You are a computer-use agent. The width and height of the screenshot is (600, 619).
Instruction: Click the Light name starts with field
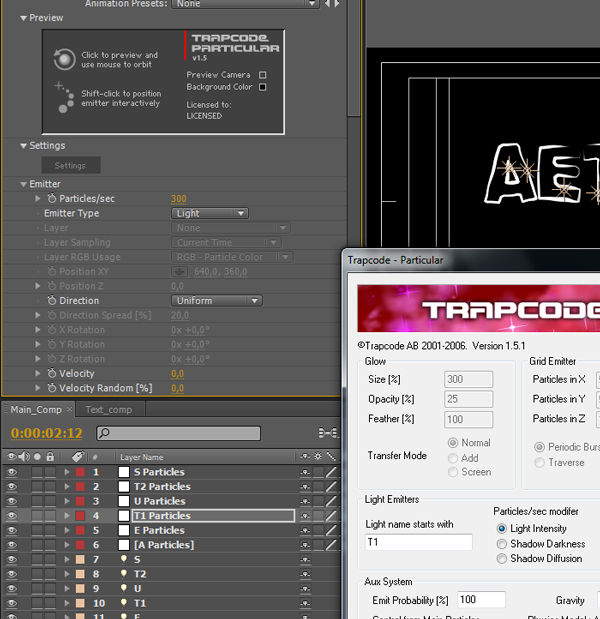click(418, 542)
